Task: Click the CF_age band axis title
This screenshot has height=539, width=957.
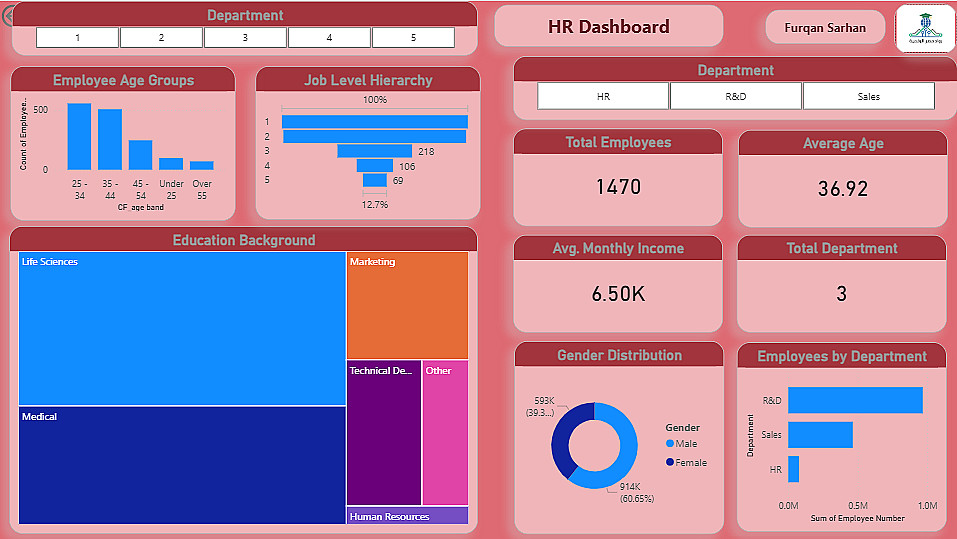Action: (140, 208)
